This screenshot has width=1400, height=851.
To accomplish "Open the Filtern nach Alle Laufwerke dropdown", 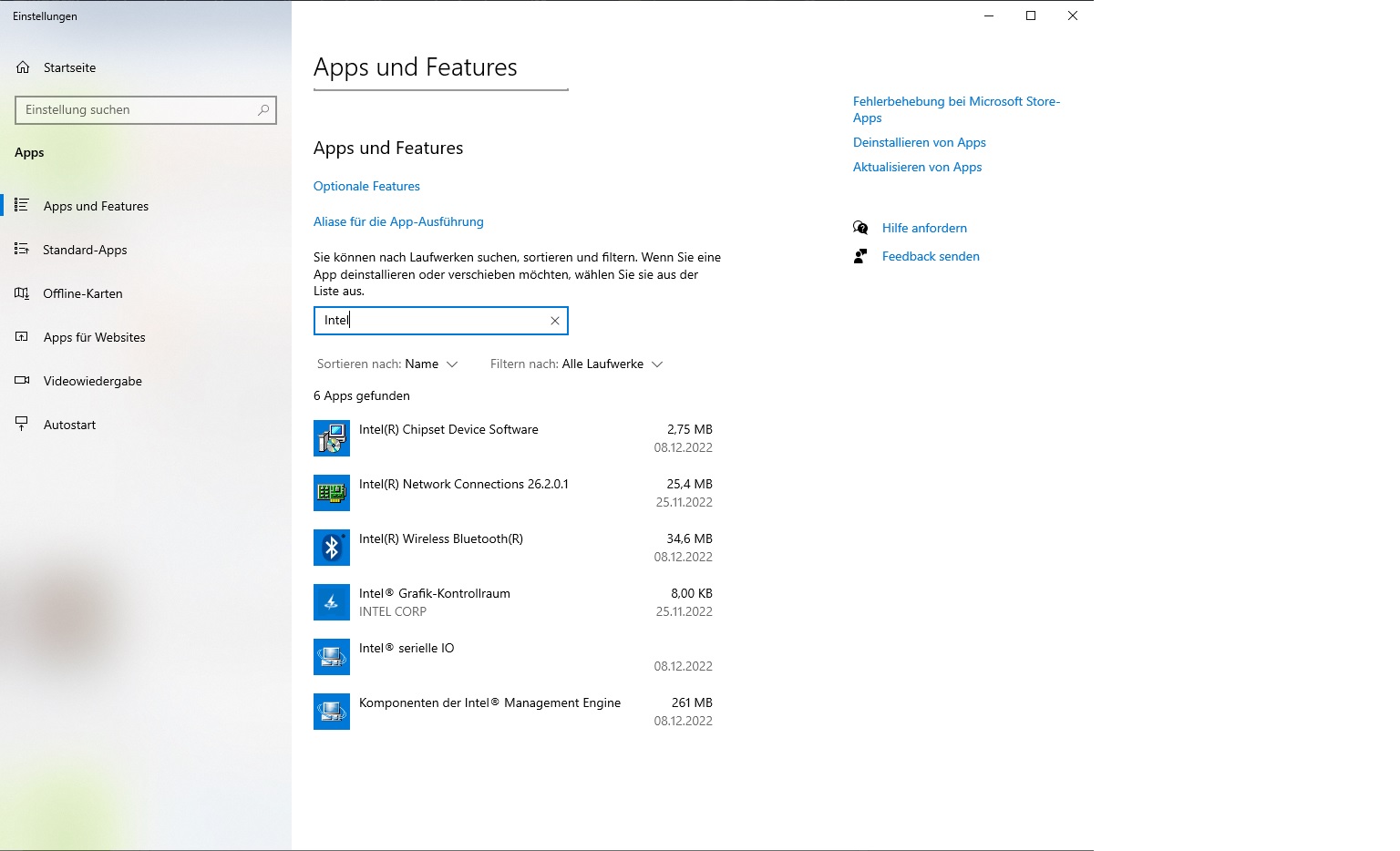I will click(576, 364).
